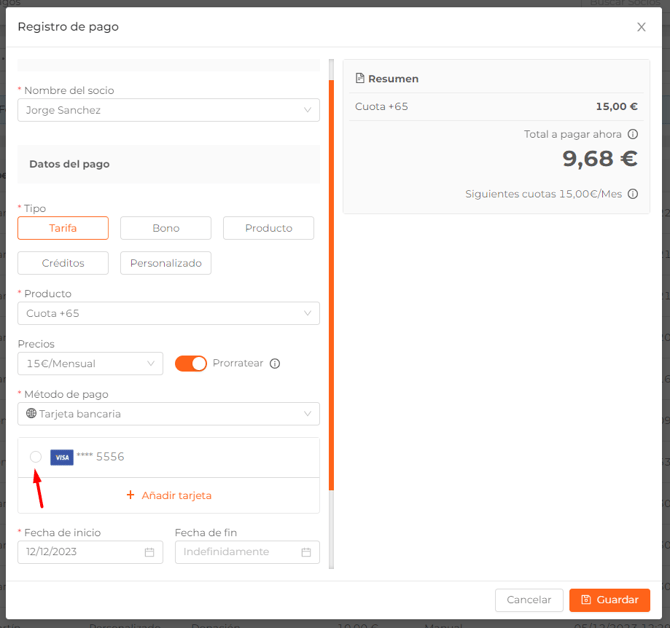Close the Registro de pago dialog
Image resolution: width=670 pixels, height=628 pixels.
[x=641, y=27]
